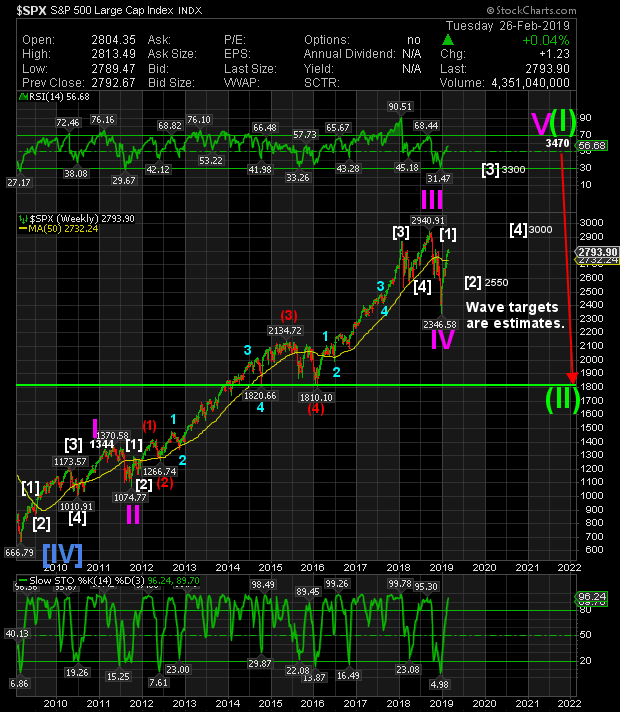Click the +0.04% percent change value
The width and height of the screenshot is (620, 712).
546,40
